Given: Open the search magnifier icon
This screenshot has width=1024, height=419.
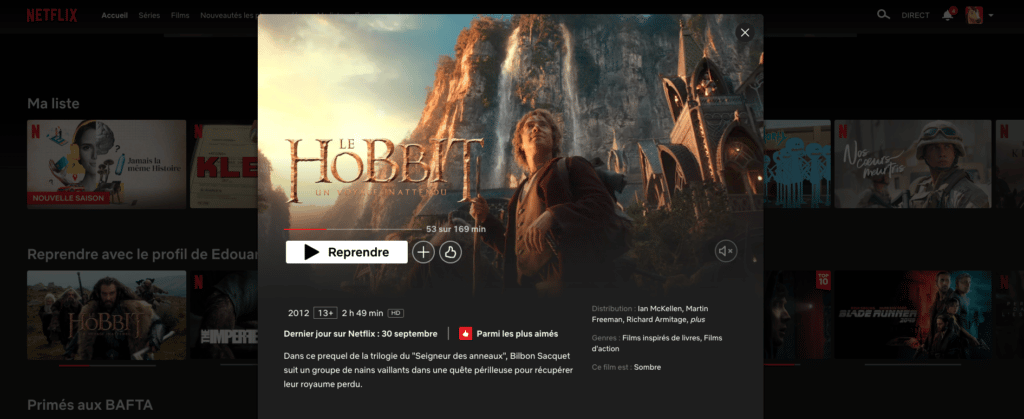Looking at the screenshot, I should pos(883,14).
